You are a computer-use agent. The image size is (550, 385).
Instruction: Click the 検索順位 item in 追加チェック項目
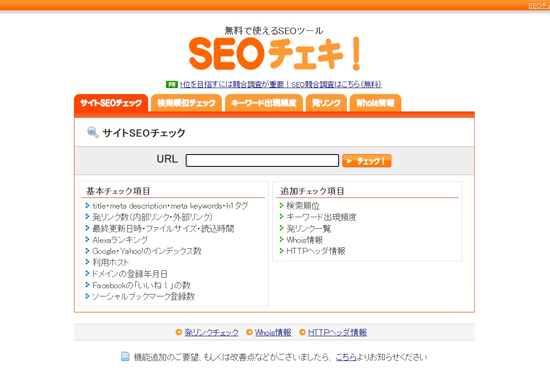coord(303,206)
